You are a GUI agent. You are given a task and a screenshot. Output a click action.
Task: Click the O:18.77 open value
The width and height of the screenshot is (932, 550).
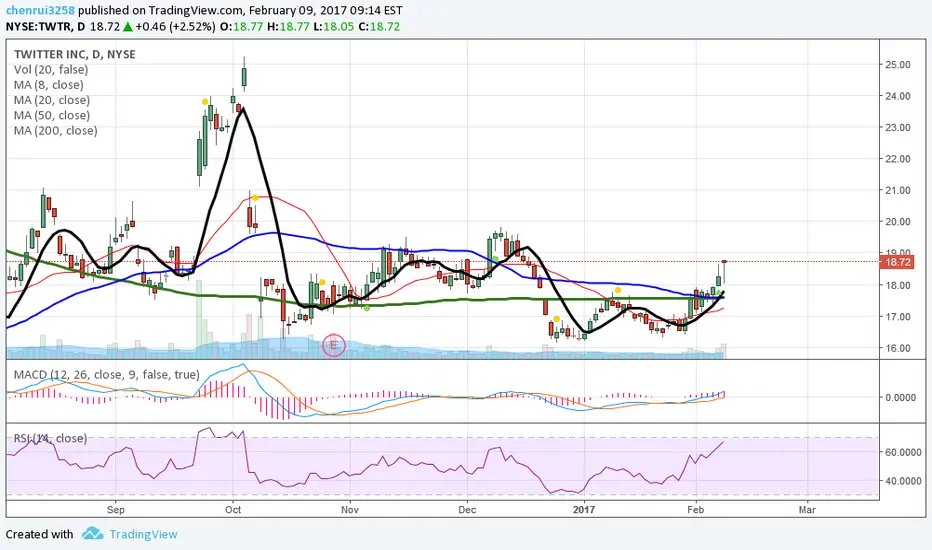241,27
